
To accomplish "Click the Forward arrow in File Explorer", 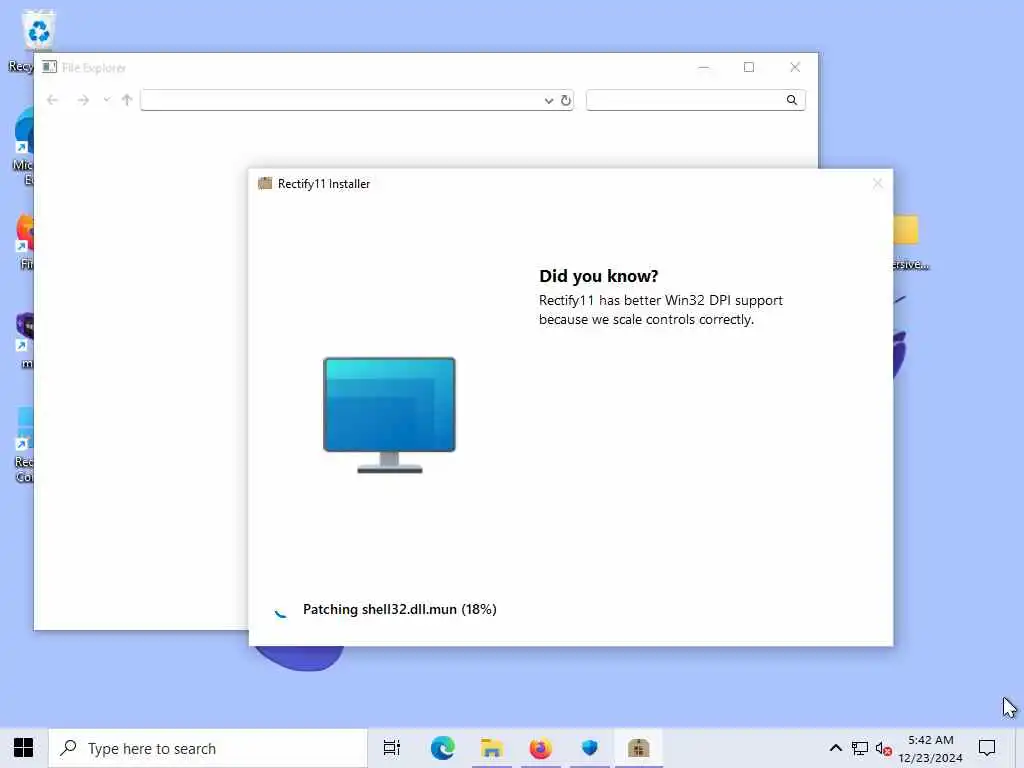I will point(83,100).
